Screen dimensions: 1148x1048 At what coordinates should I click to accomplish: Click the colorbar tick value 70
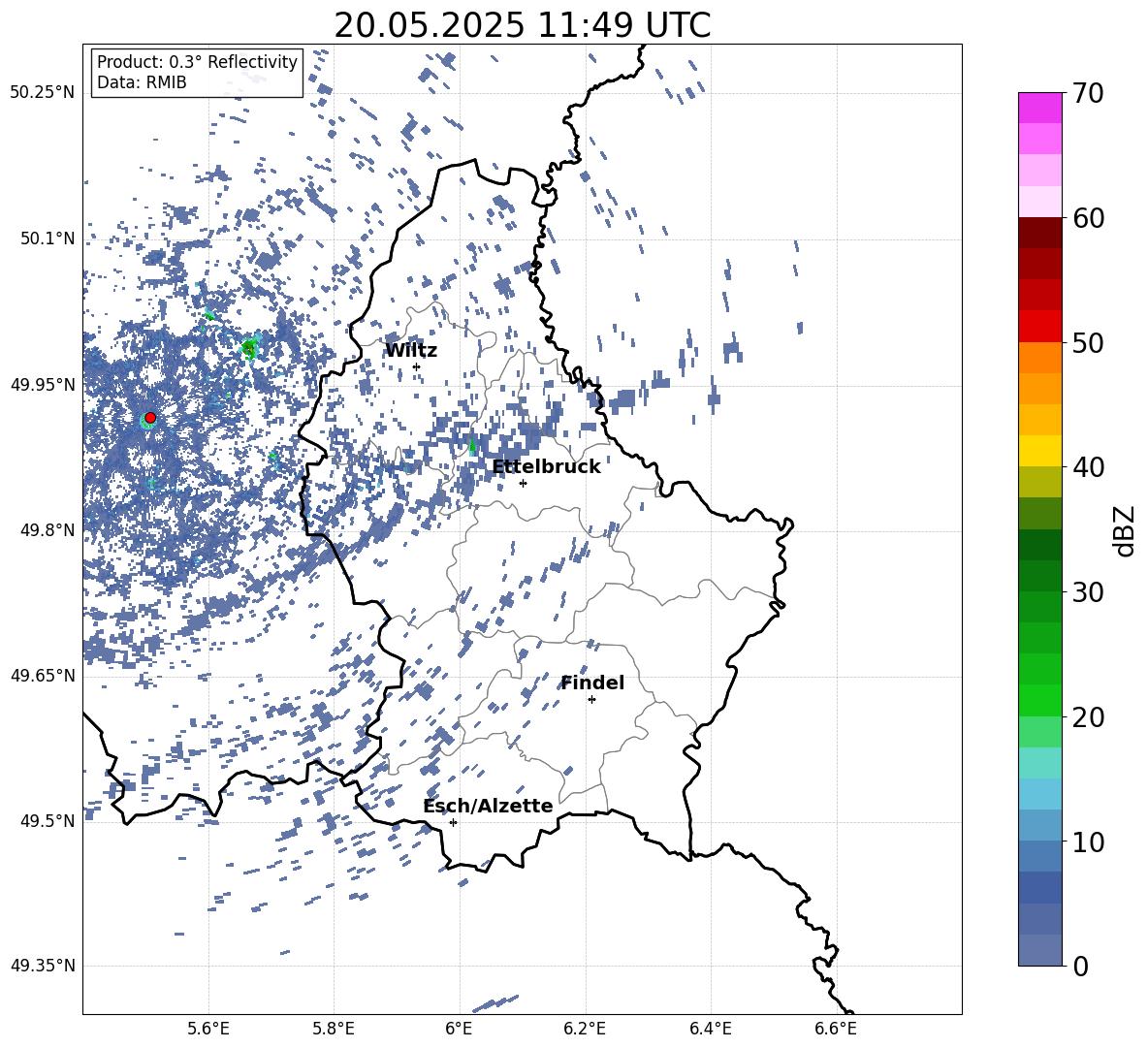pyautogui.click(x=1088, y=93)
